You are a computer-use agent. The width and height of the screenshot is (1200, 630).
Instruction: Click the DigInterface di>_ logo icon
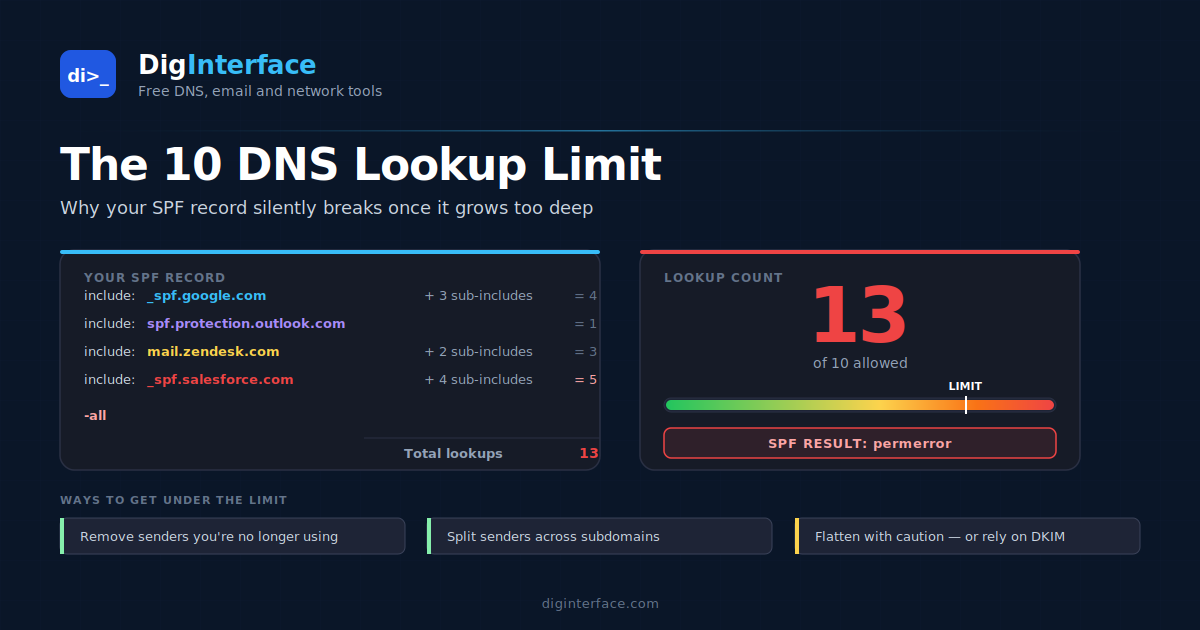pos(88,74)
